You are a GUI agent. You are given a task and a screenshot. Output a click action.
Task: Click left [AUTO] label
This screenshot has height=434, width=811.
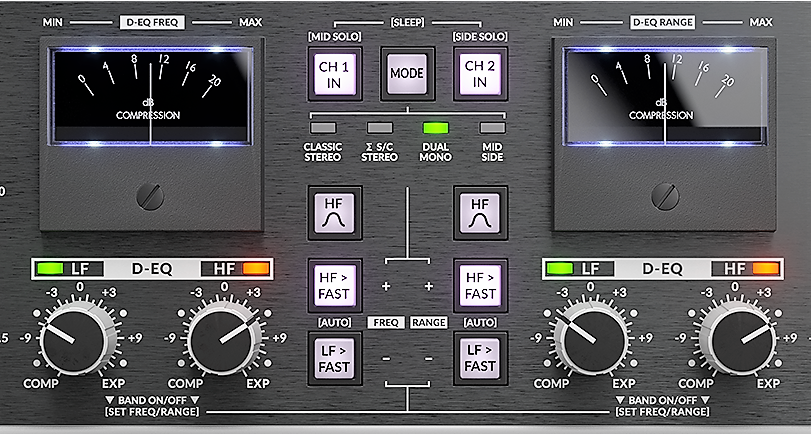[x=335, y=322]
